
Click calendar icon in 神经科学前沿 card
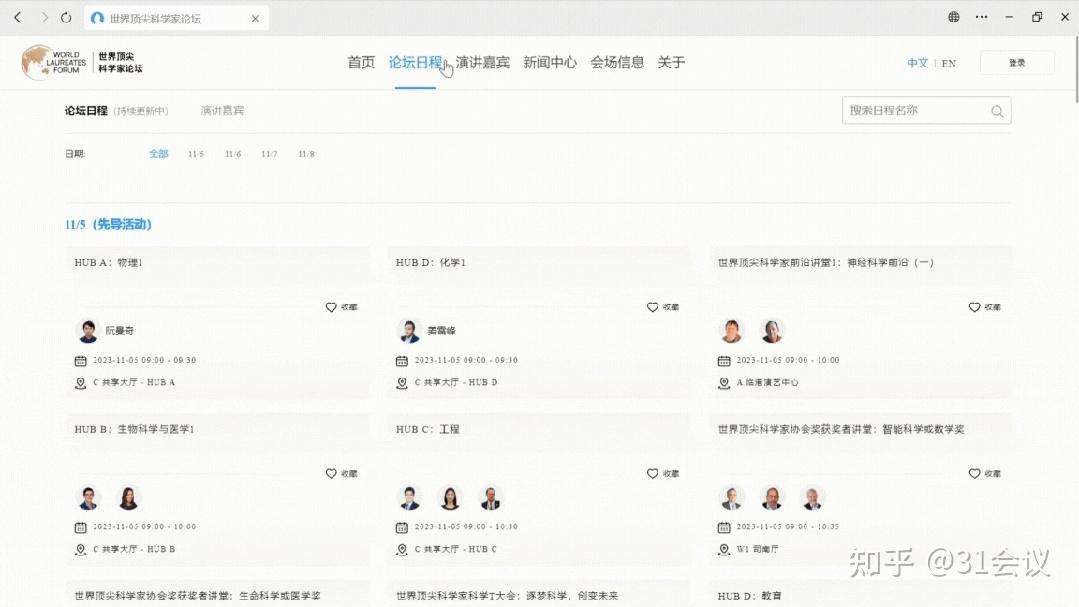coord(724,361)
